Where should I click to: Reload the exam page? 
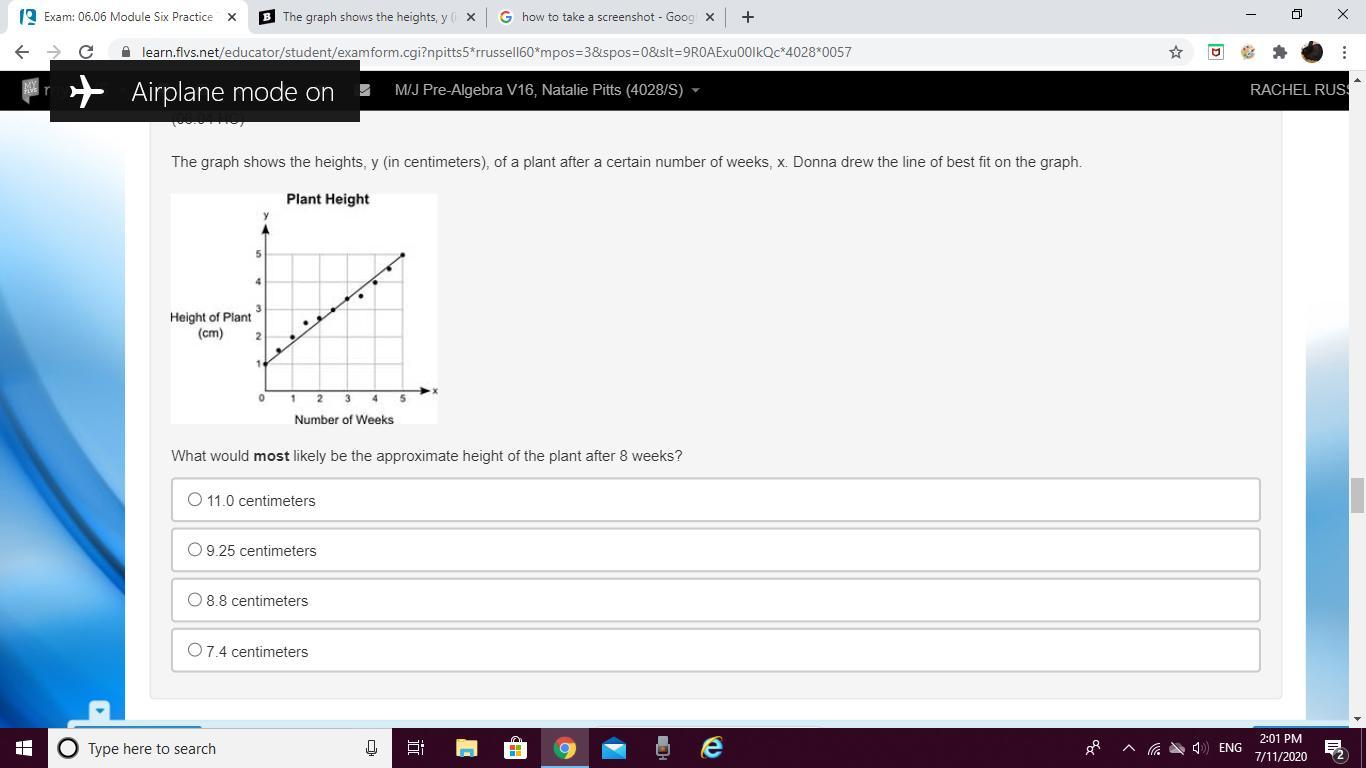click(x=86, y=52)
